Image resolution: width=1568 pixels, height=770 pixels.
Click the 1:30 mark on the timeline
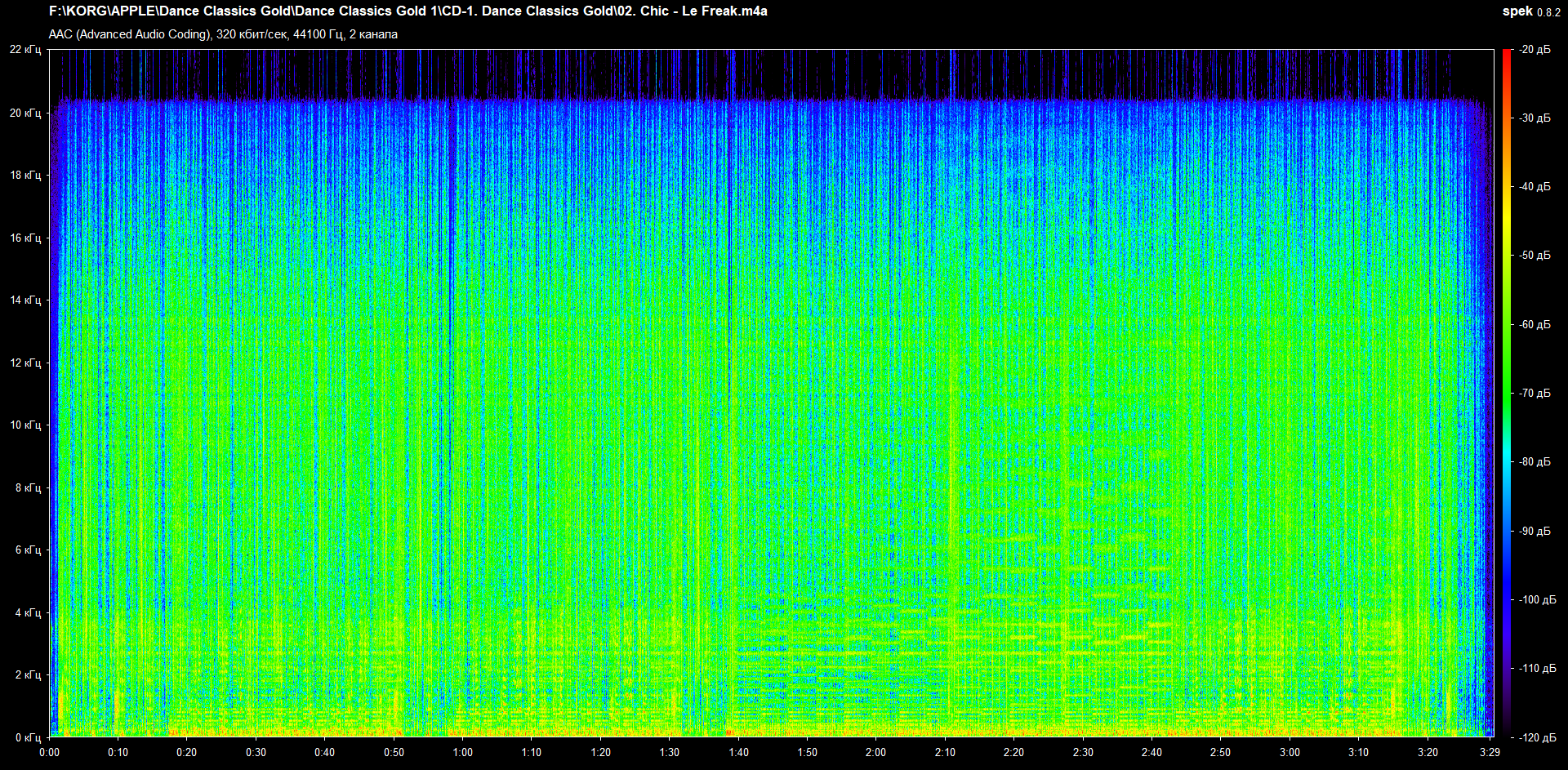click(669, 752)
